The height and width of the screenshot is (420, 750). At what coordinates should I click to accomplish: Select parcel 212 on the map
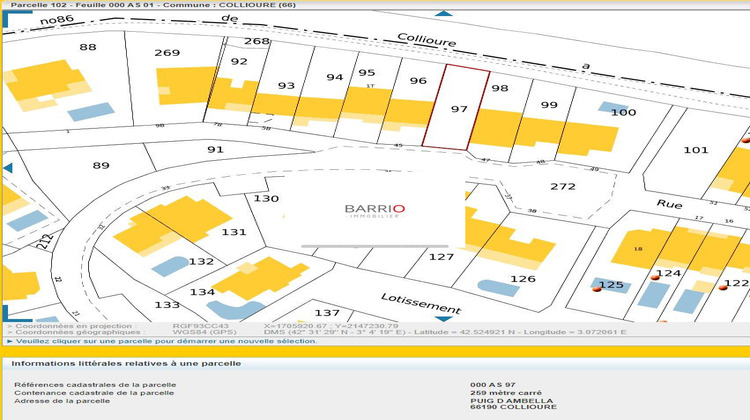[45, 241]
